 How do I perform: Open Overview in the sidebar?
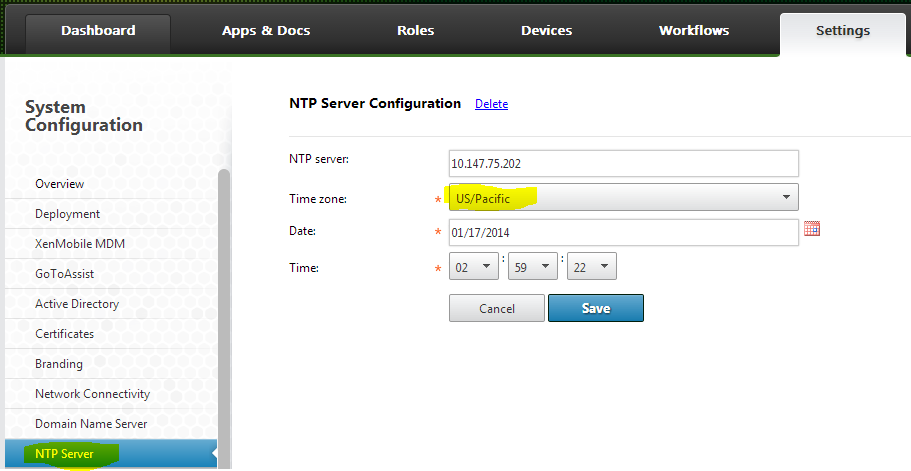pyautogui.click(x=60, y=184)
